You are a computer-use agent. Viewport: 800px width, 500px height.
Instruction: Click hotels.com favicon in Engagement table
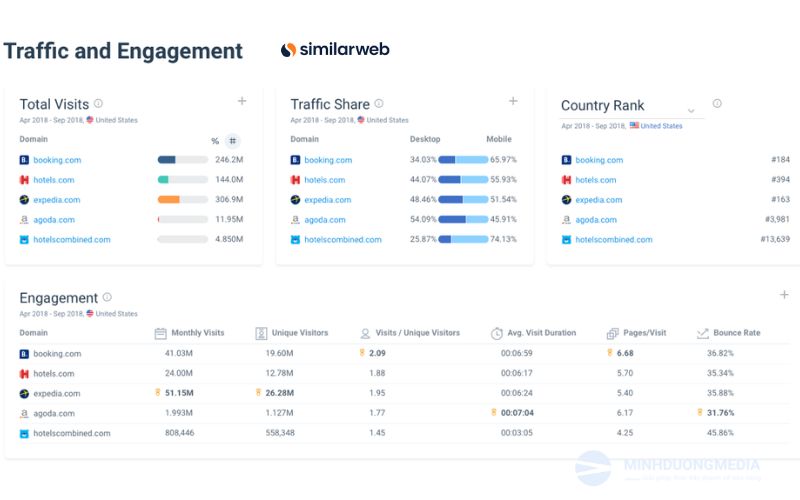click(24, 373)
